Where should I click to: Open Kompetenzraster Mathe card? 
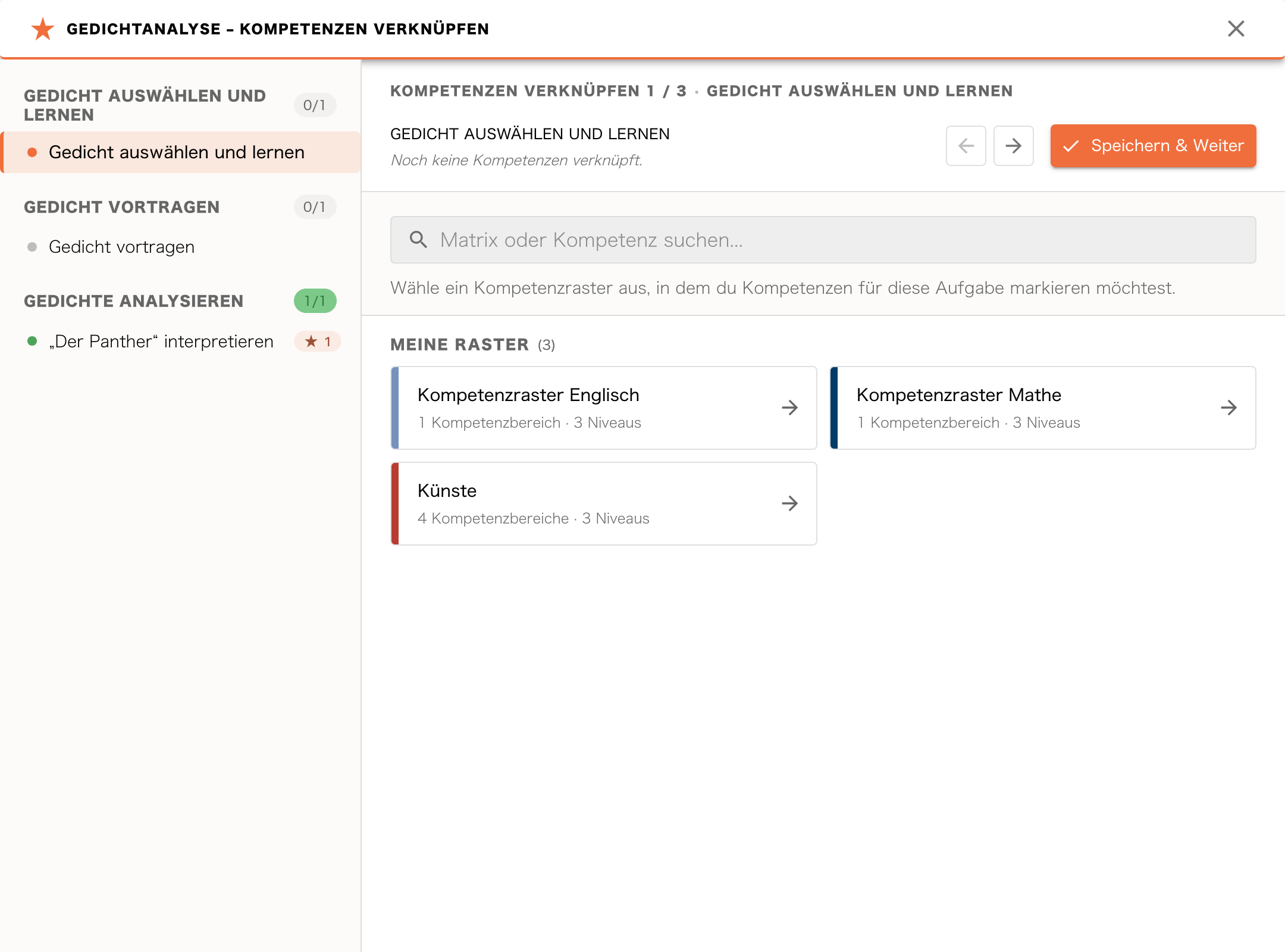[x=1043, y=408]
